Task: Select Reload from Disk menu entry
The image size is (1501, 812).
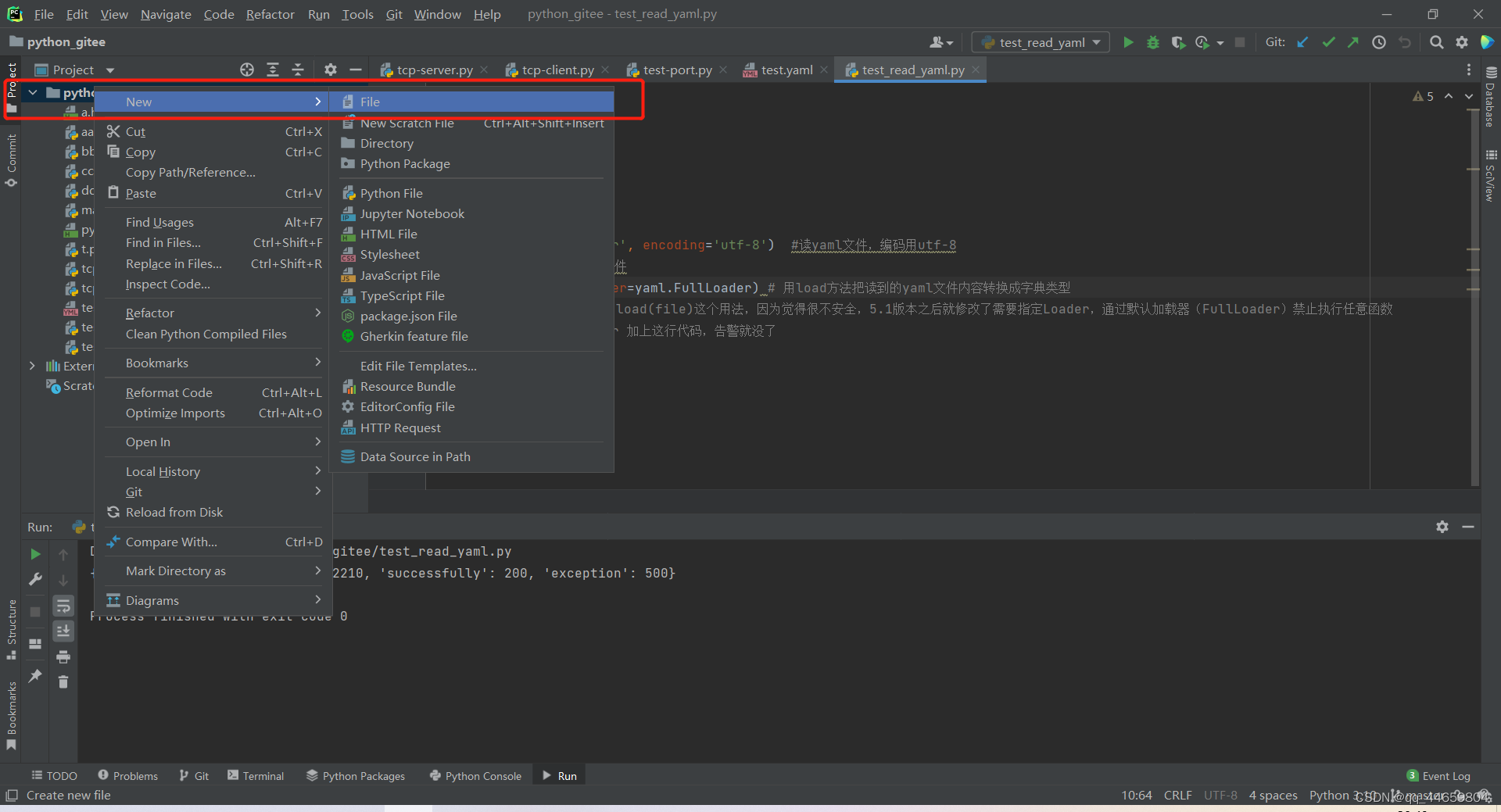Action: (x=213, y=512)
